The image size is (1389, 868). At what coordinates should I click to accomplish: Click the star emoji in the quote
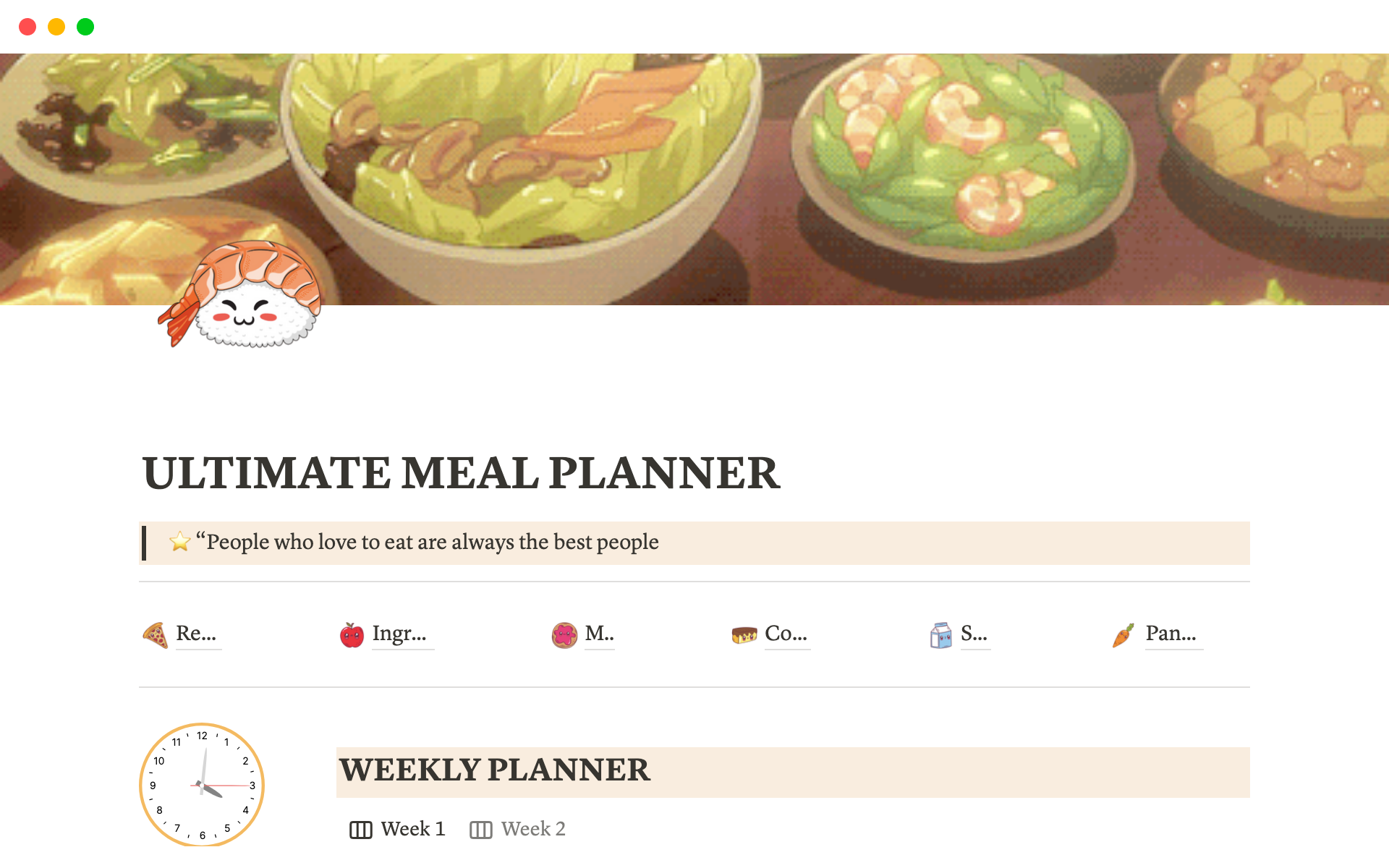pyautogui.click(x=179, y=542)
